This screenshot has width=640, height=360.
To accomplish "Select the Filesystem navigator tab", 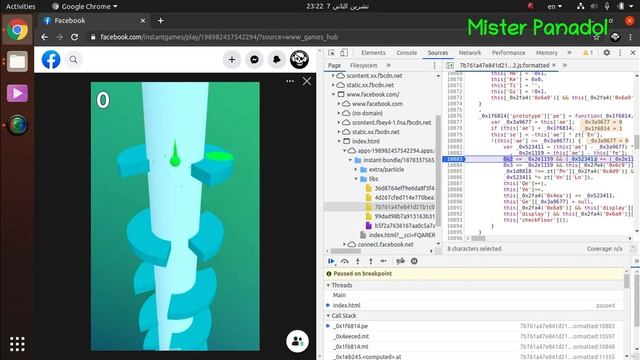I will pyautogui.click(x=363, y=65).
